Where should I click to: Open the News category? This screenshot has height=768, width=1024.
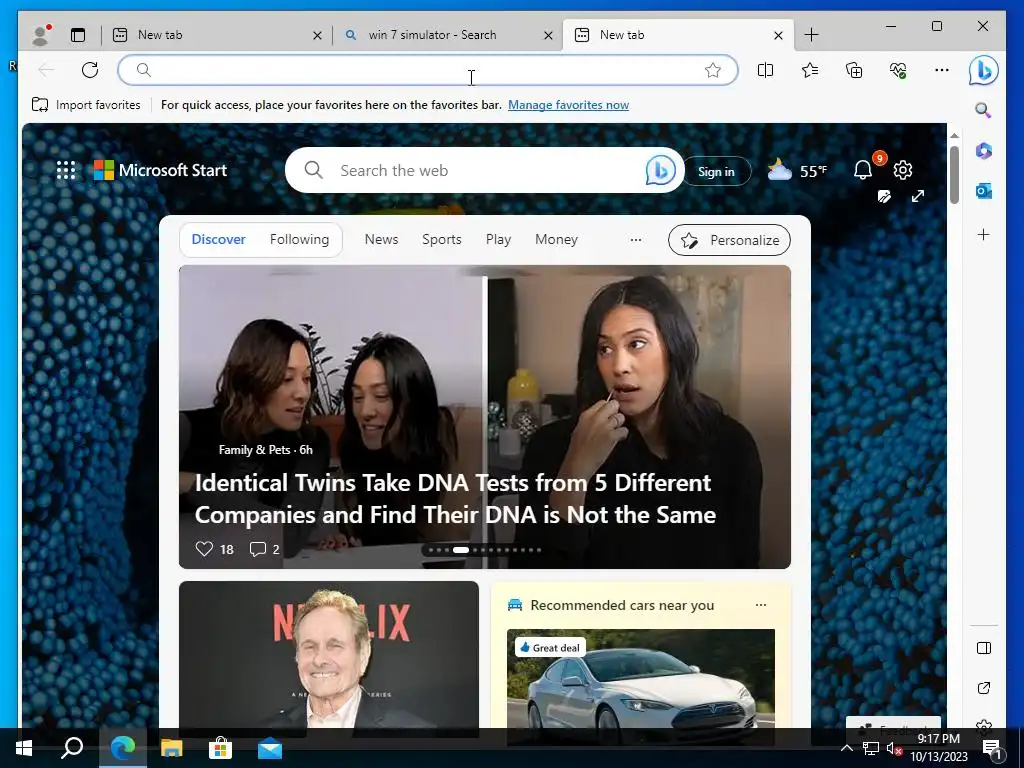click(381, 240)
